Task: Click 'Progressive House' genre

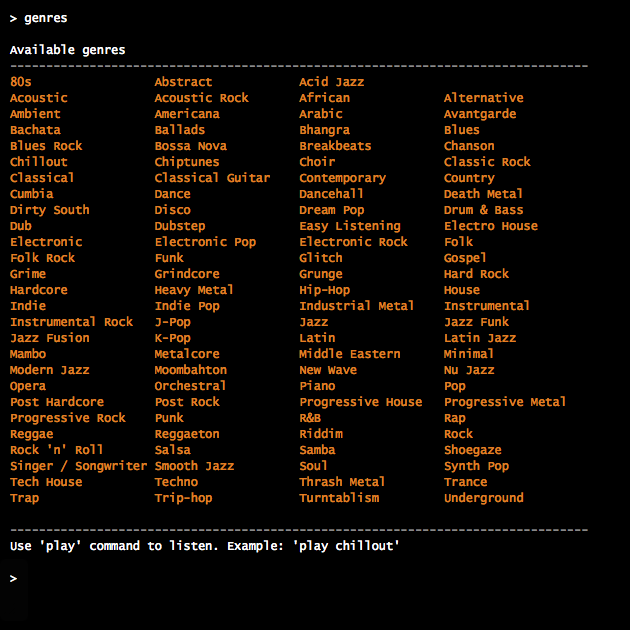Action: pyautogui.click(x=360, y=402)
